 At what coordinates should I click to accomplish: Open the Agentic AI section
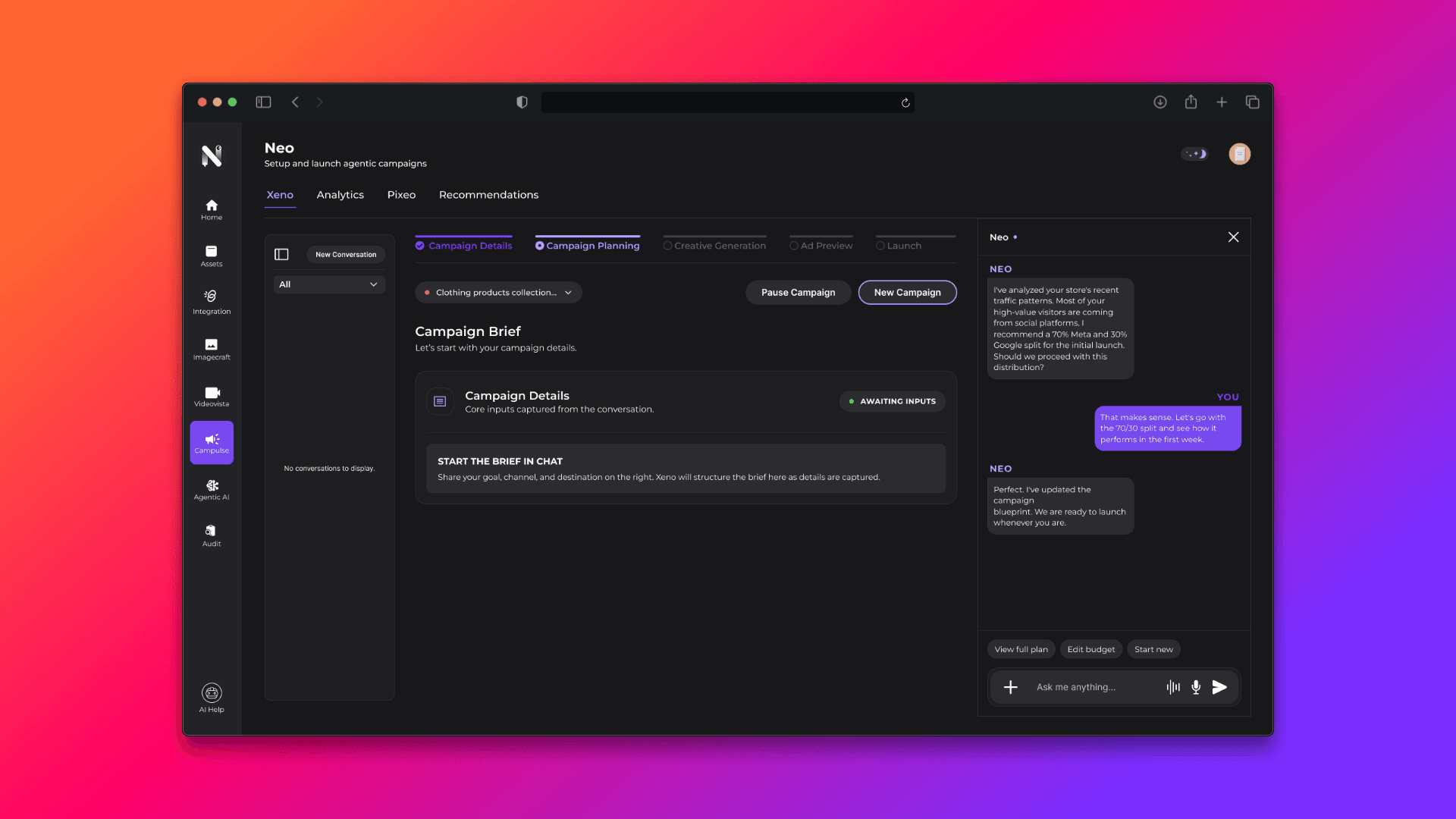click(x=212, y=490)
